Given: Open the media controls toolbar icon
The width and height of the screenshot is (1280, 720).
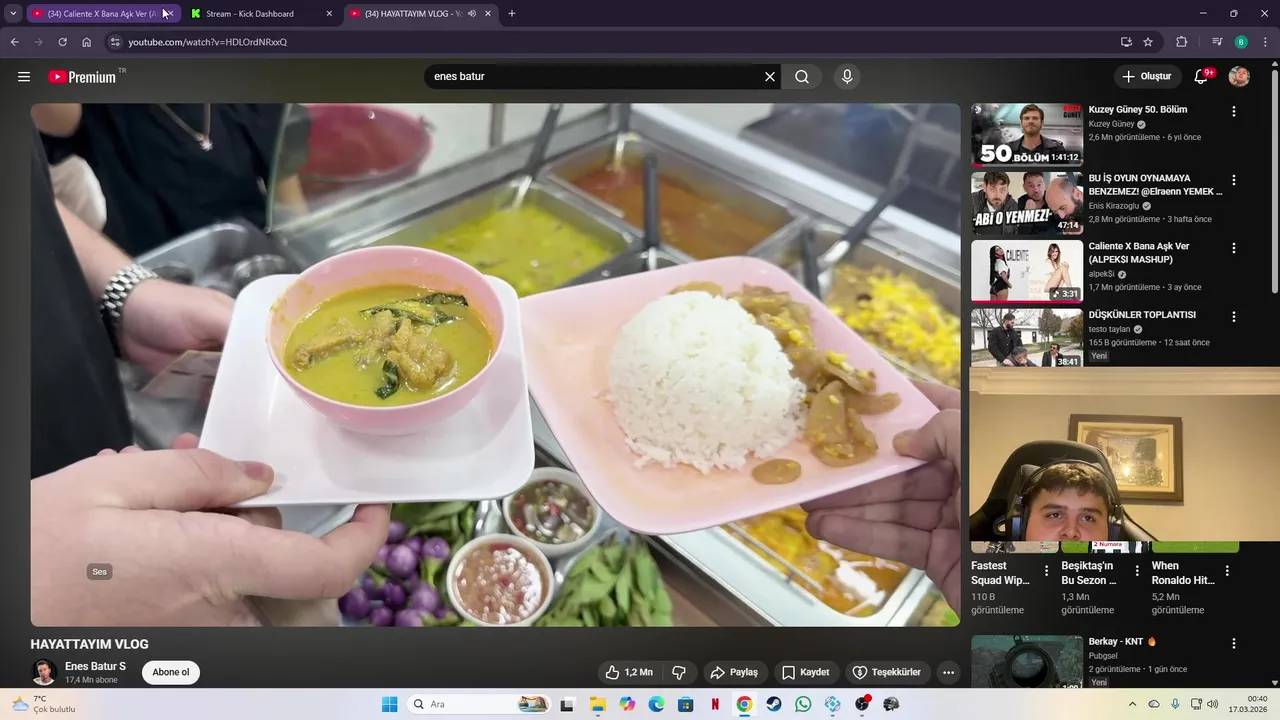Looking at the screenshot, I should click(x=1217, y=42).
